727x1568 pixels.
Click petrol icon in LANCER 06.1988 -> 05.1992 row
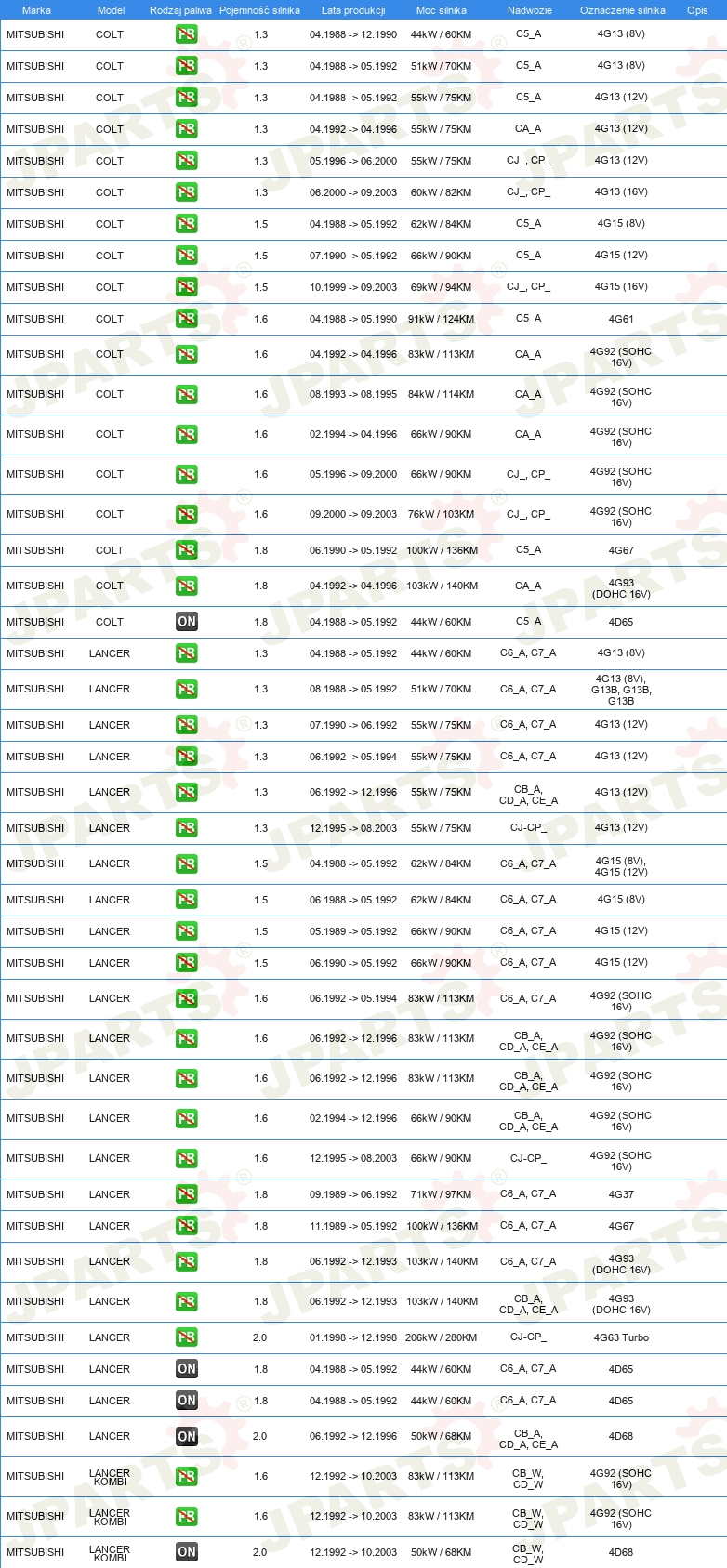[186, 900]
